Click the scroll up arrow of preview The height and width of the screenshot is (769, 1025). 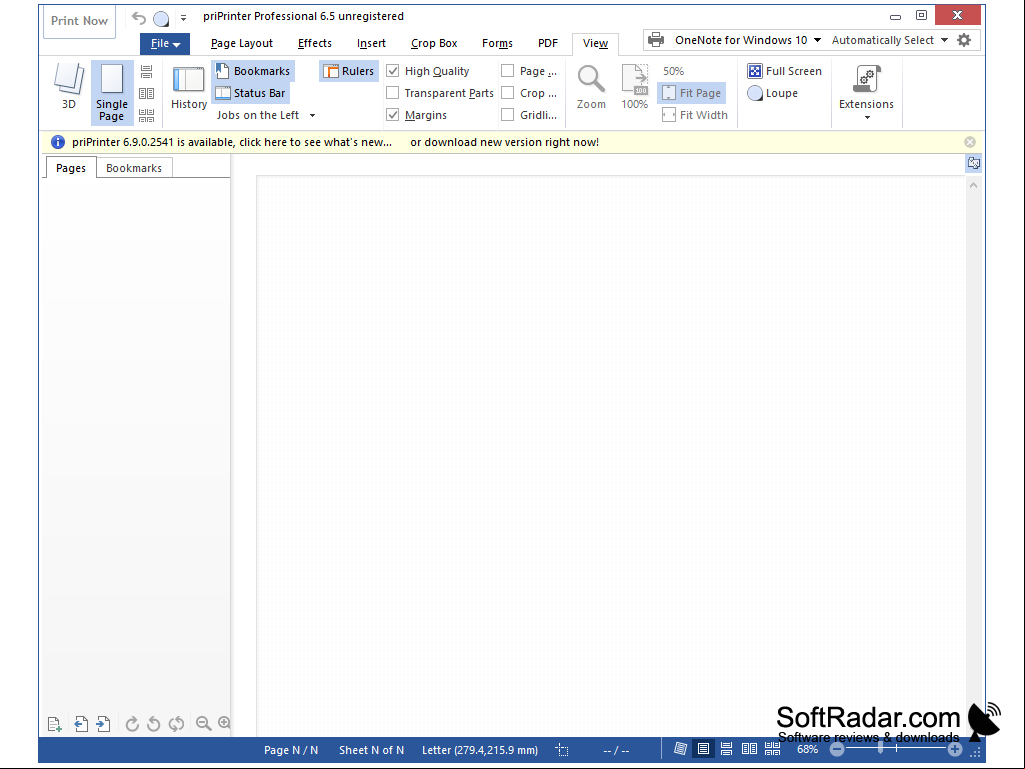(x=973, y=186)
